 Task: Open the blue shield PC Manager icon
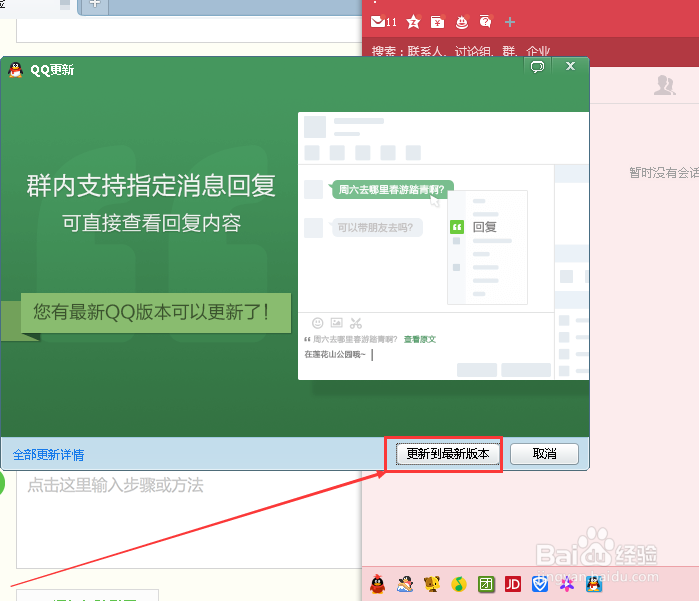[540, 584]
